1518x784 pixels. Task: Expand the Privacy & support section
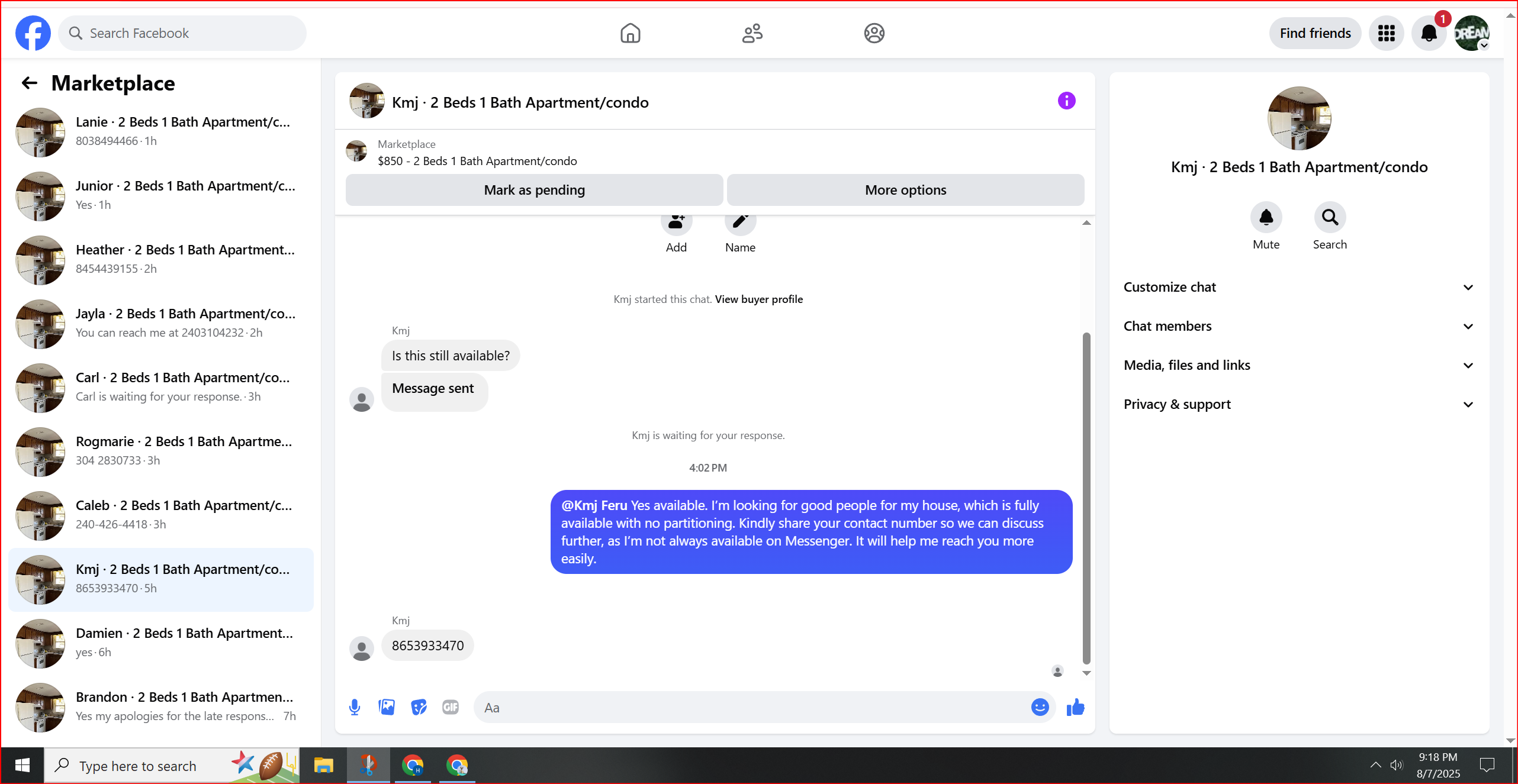tap(1299, 404)
